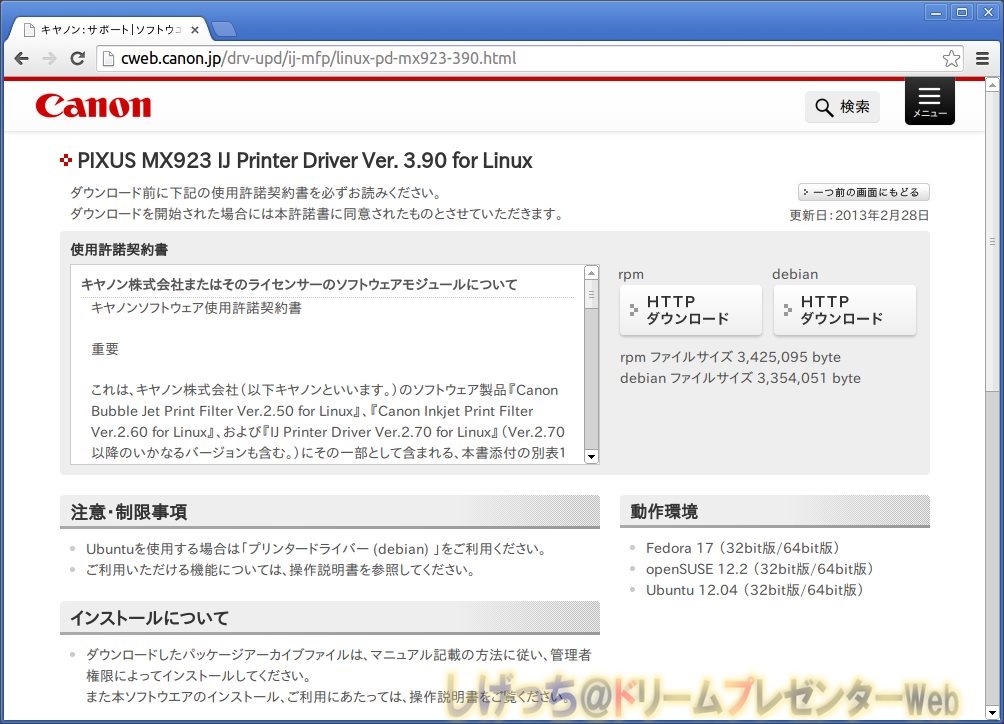Click the インストールについて section header
Screen dimensions: 1004x724
click(x=330, y=618)
